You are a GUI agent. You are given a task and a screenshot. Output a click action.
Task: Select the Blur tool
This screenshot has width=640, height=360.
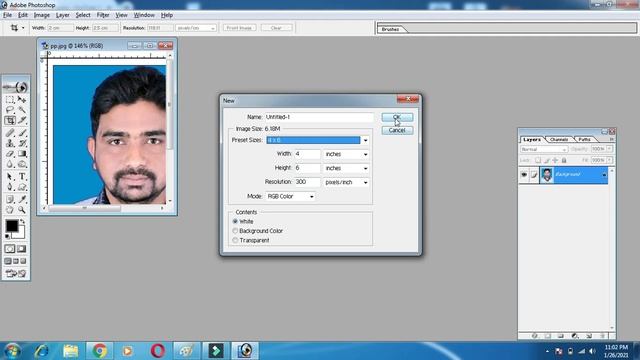[10, 164]
